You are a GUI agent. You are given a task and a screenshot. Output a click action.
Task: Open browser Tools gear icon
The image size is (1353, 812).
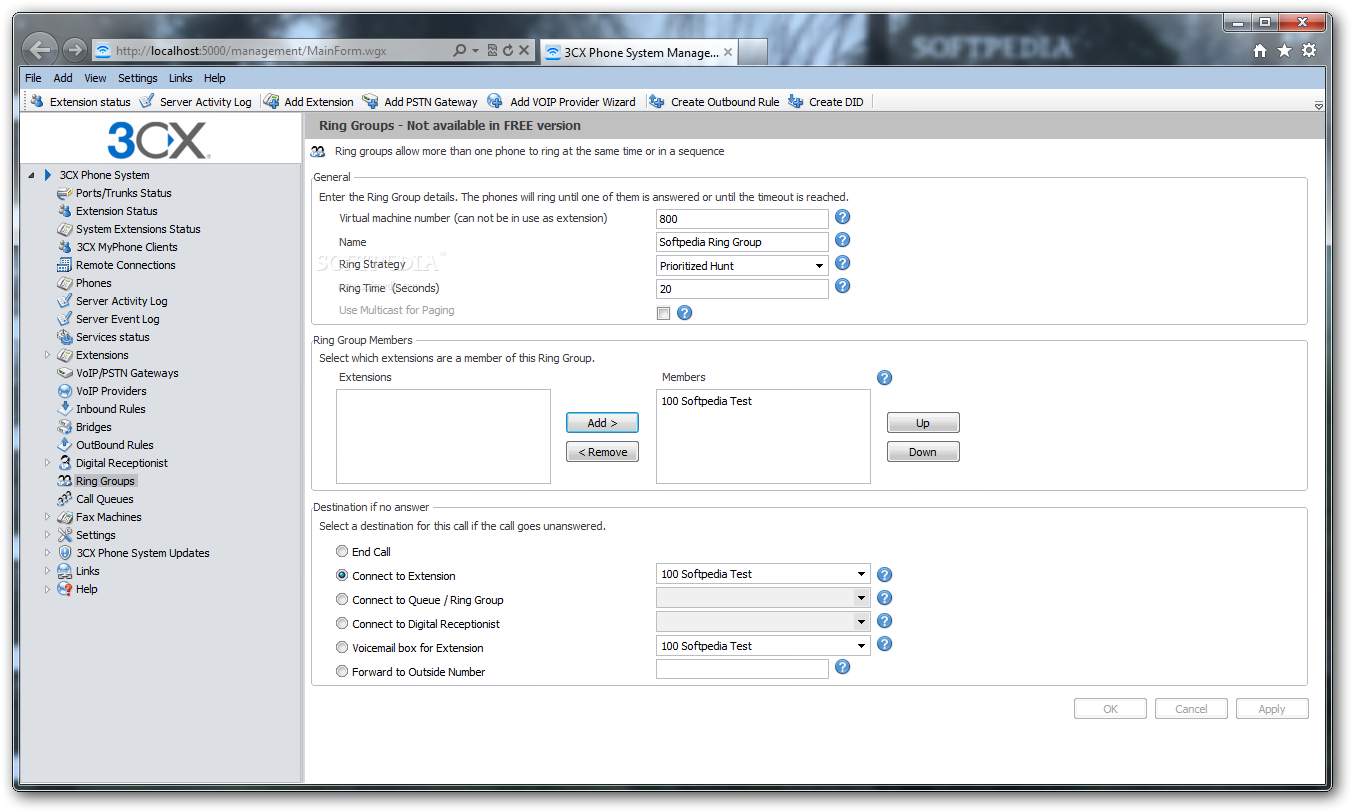click(1309, 51)
